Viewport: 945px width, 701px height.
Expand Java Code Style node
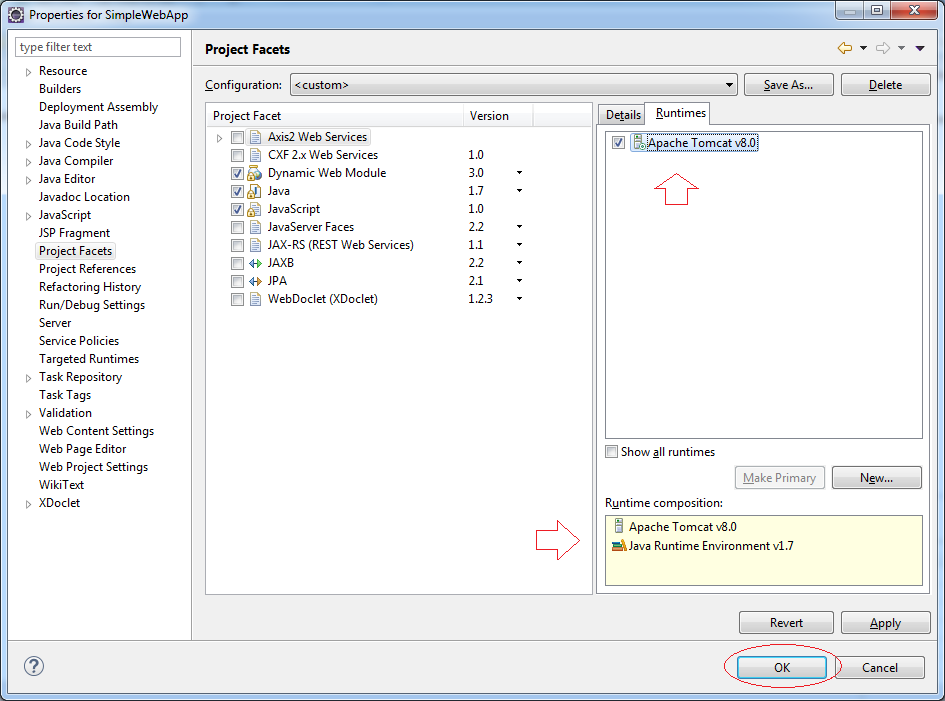click(x=28, y=144)
